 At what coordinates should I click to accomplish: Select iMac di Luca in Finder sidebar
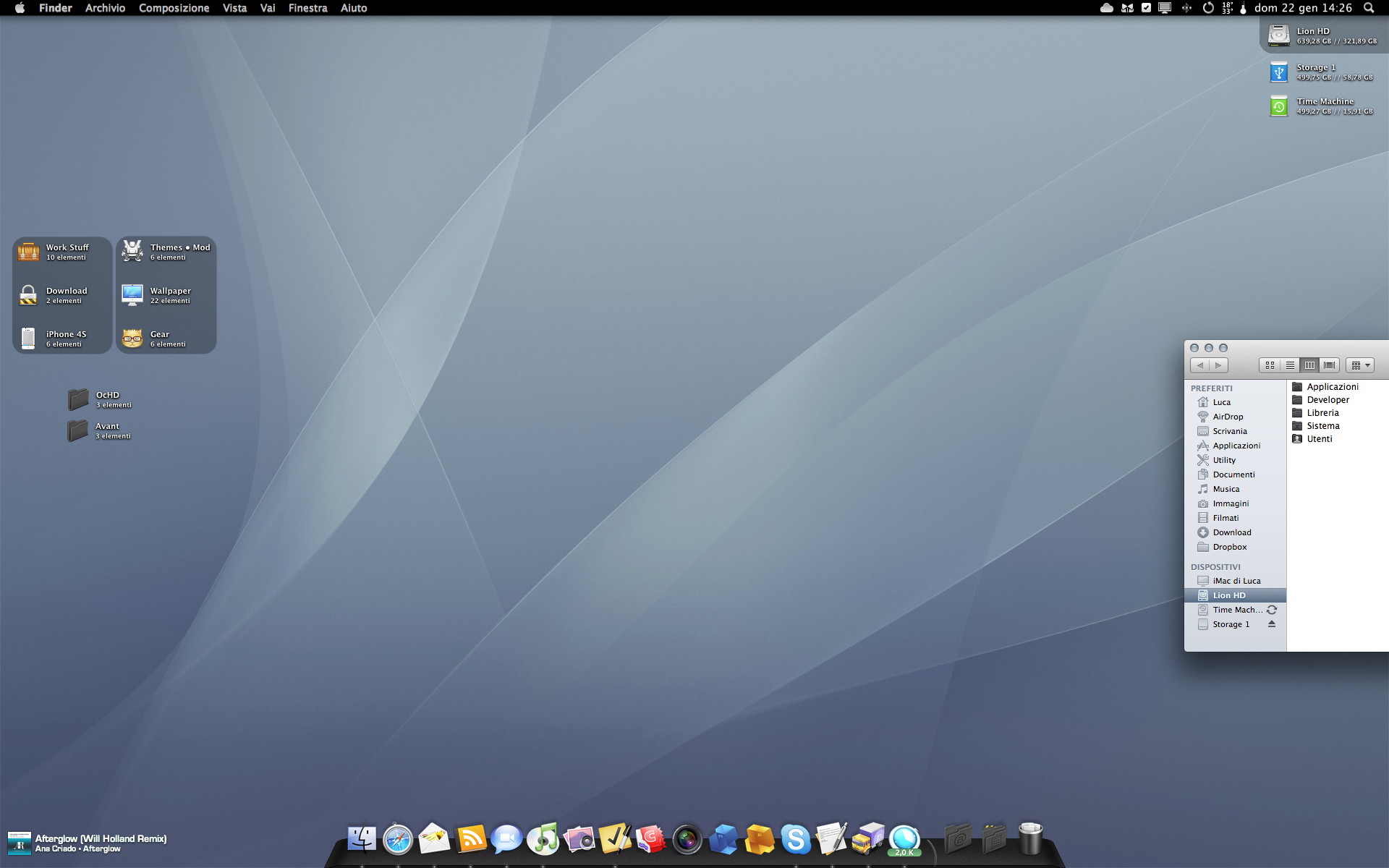coord(1235,581)
